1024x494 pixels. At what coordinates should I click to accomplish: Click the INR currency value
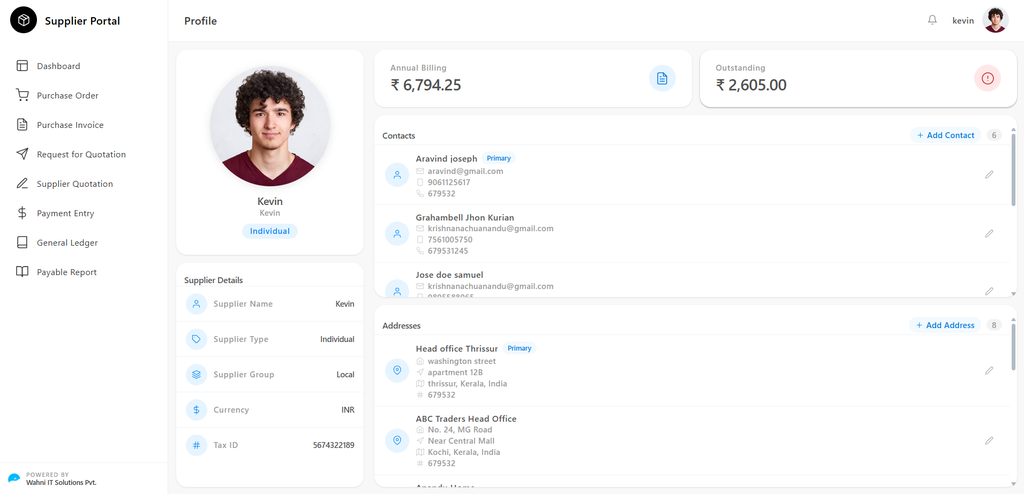[x=348, y=410]
